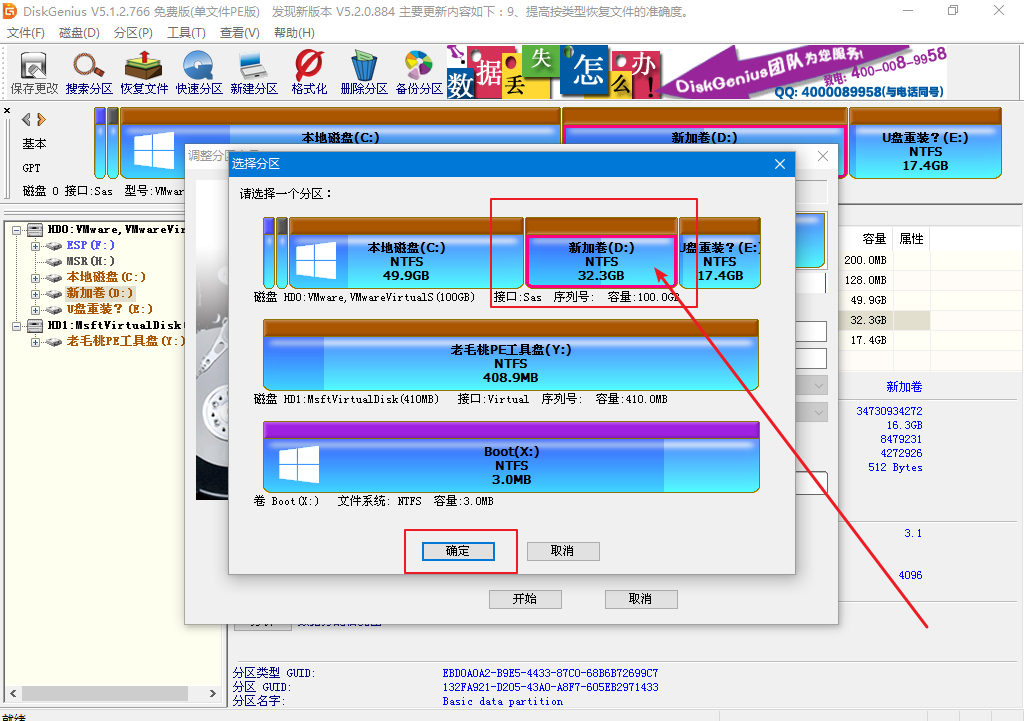Screen dimensions: 1024x721
Task: Select HD1:MsftVirtualDisk in the disk tree
Action: pyautogui.click(x=115, y=325)
